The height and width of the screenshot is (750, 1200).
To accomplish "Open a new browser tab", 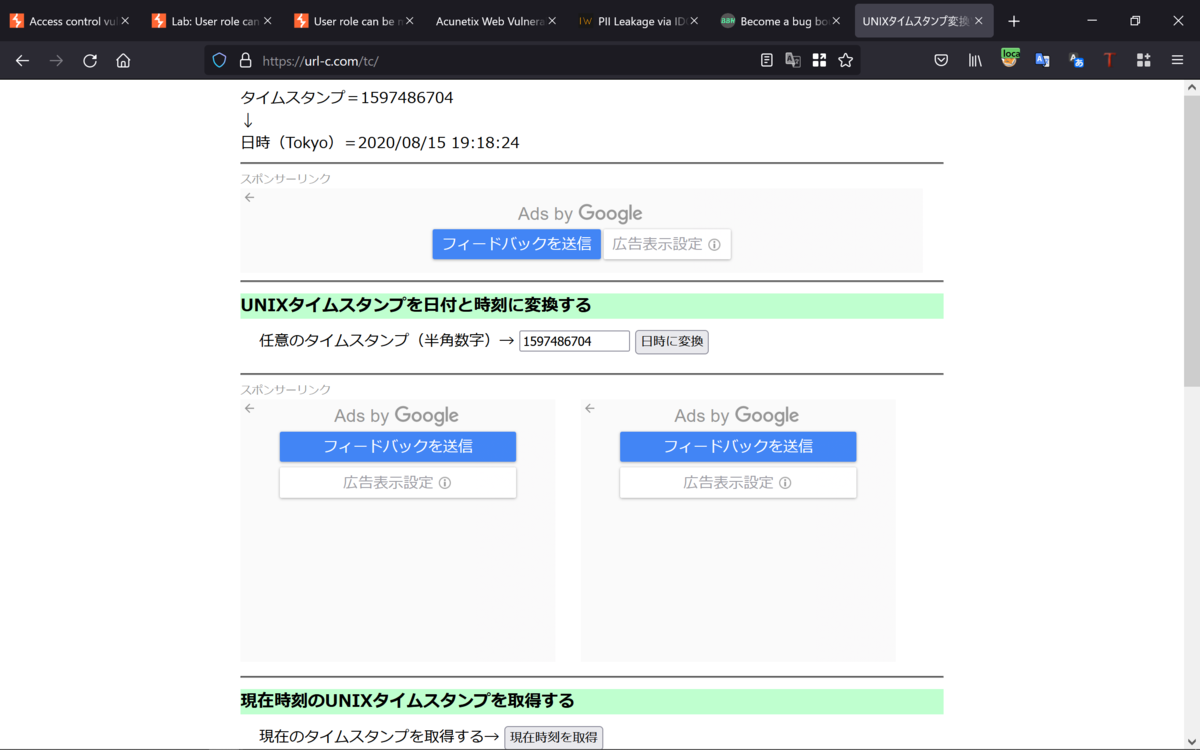I will (x=1014, y=21).
